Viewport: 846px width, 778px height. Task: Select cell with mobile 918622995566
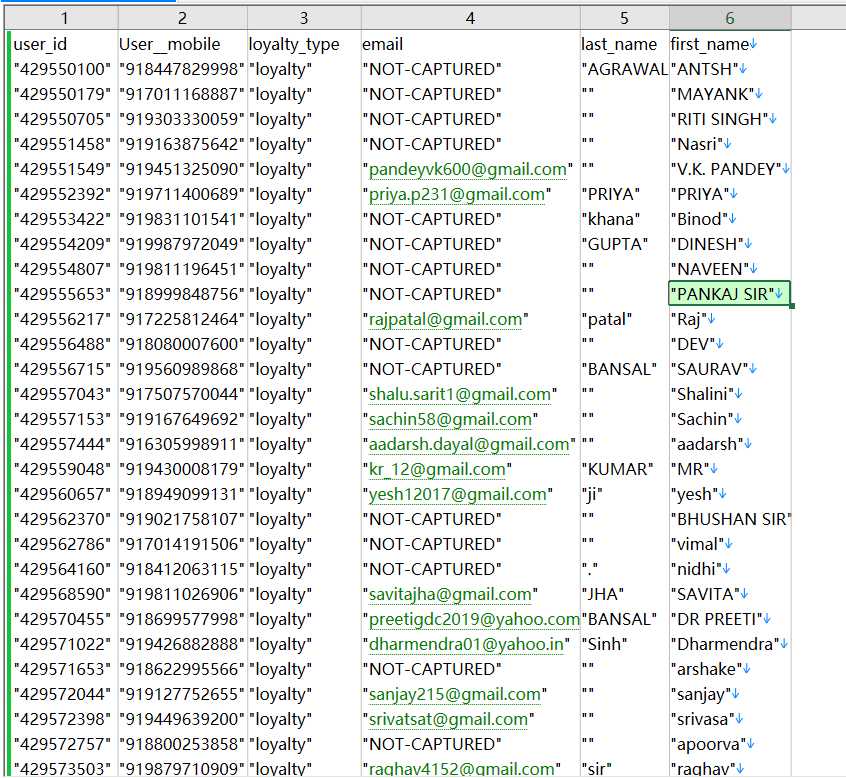pos(182,669)
